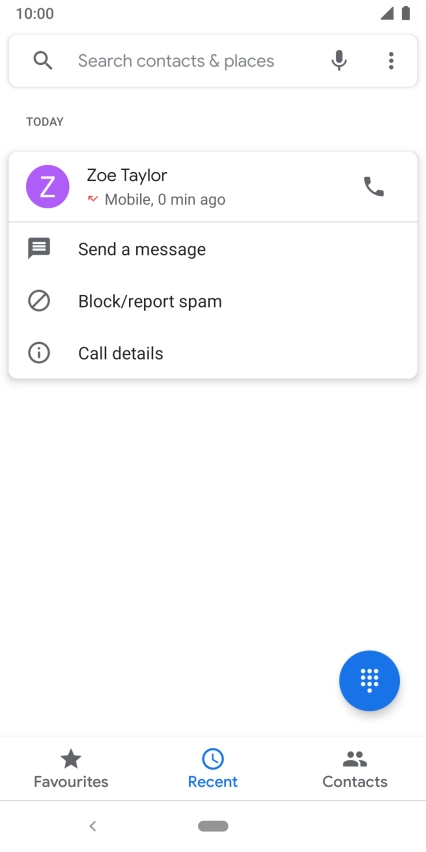The image size is (426, 852).
Task: Switch to the Favourites tab
Action: click(71, 768)
